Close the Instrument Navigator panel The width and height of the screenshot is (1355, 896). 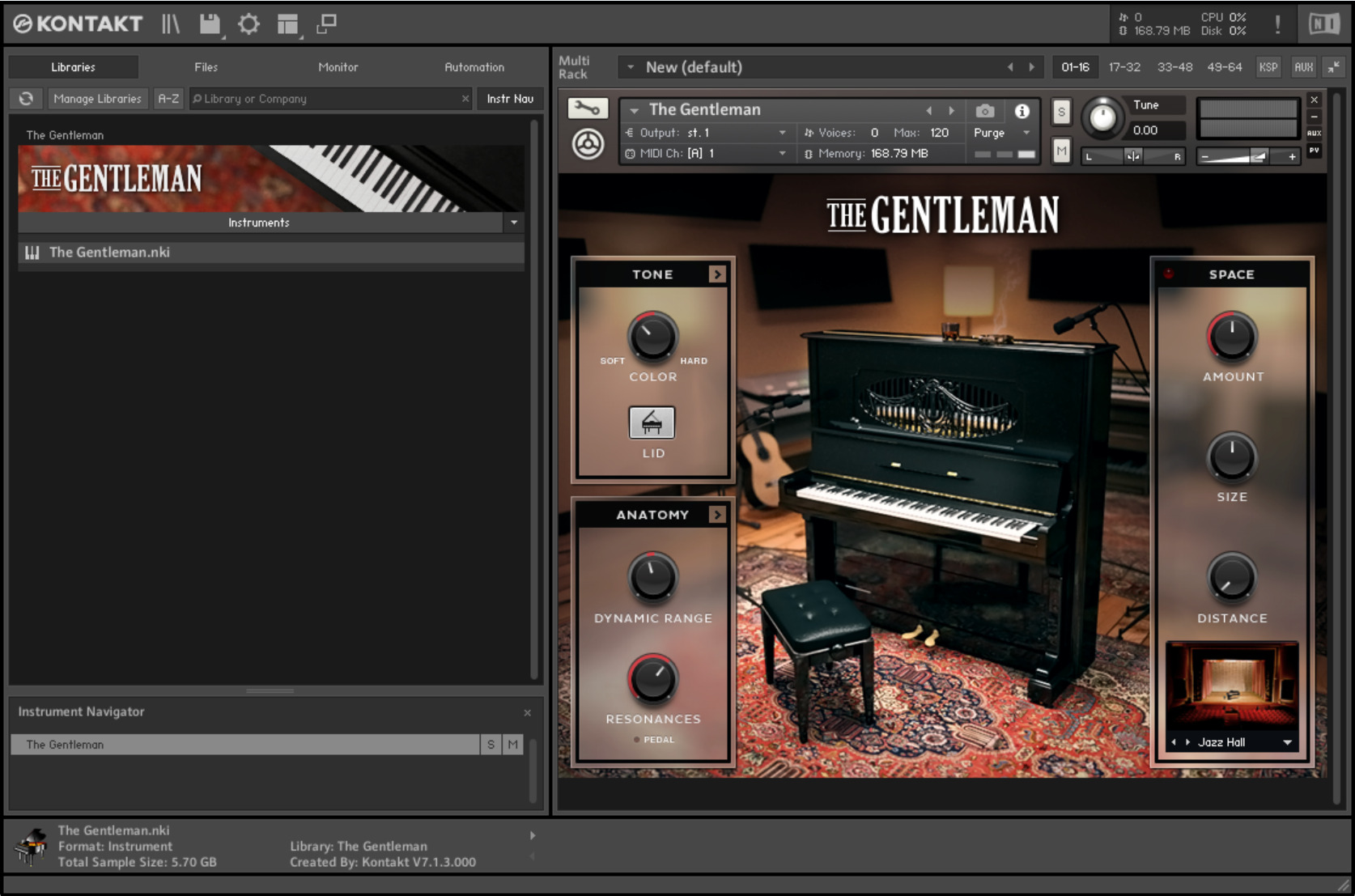pos(528,713)
